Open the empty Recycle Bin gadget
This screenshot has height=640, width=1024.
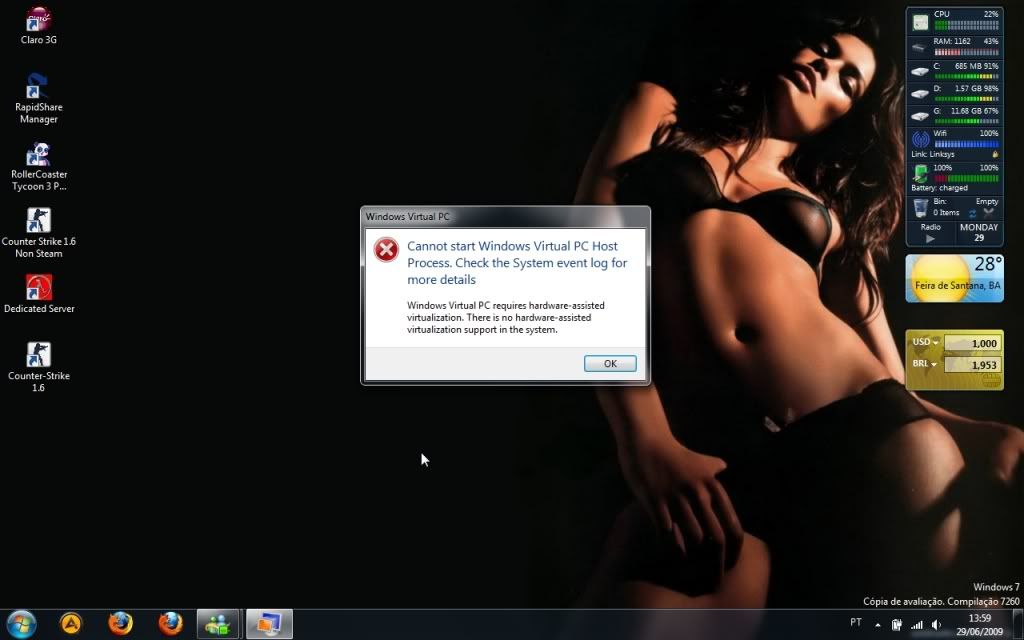coord(921,207)
